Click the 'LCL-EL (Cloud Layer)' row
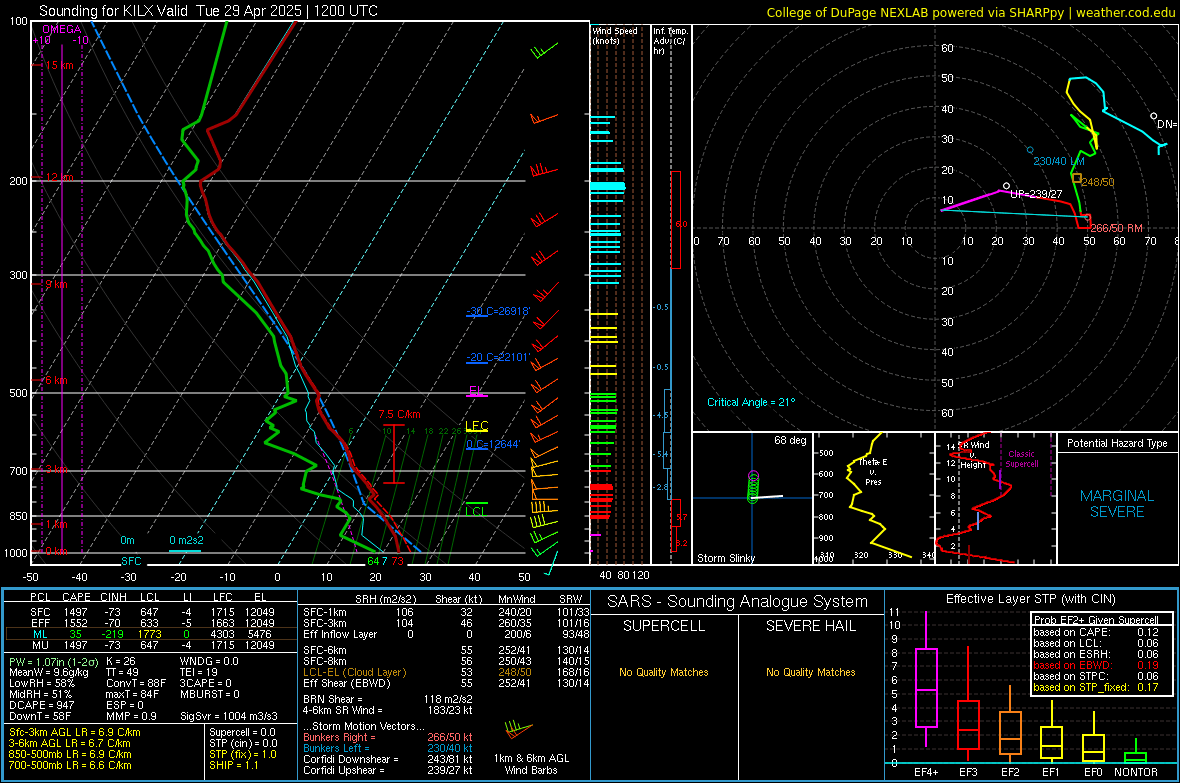 pyautogui.click(x=444, y=672)
